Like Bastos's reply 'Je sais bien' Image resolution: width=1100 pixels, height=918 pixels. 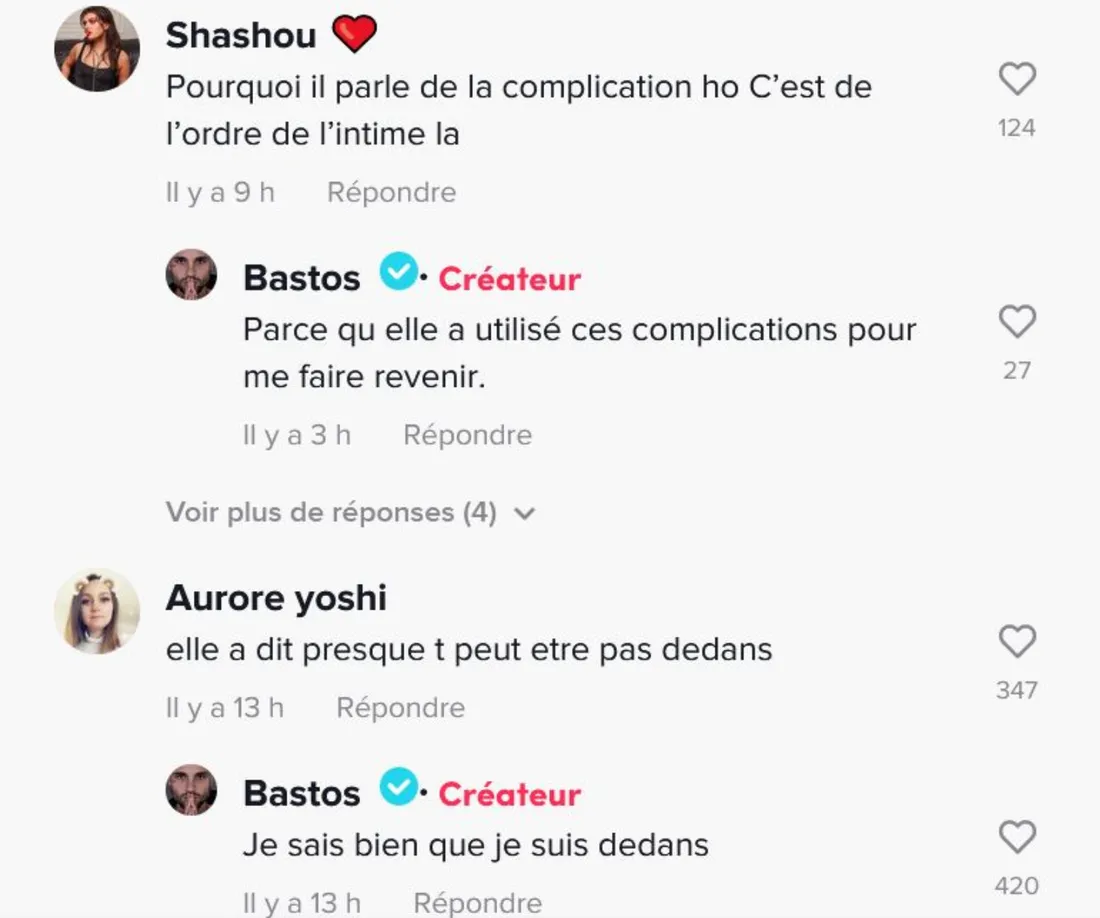pos(1017,837)
